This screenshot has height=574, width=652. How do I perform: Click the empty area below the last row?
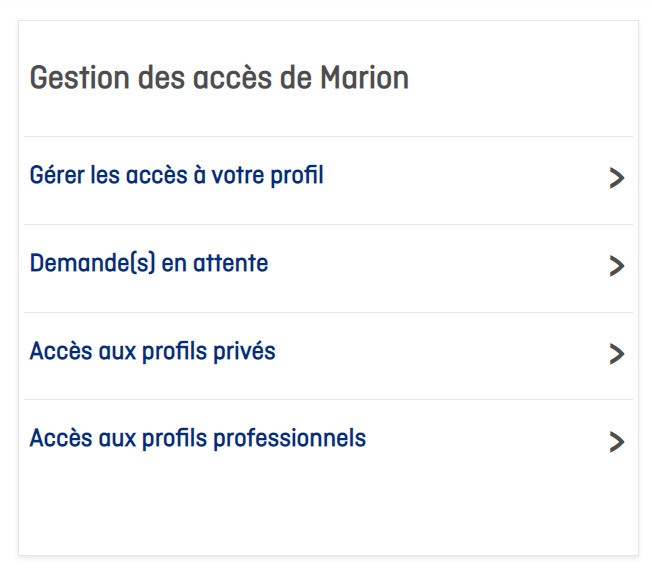coord(328,510)
